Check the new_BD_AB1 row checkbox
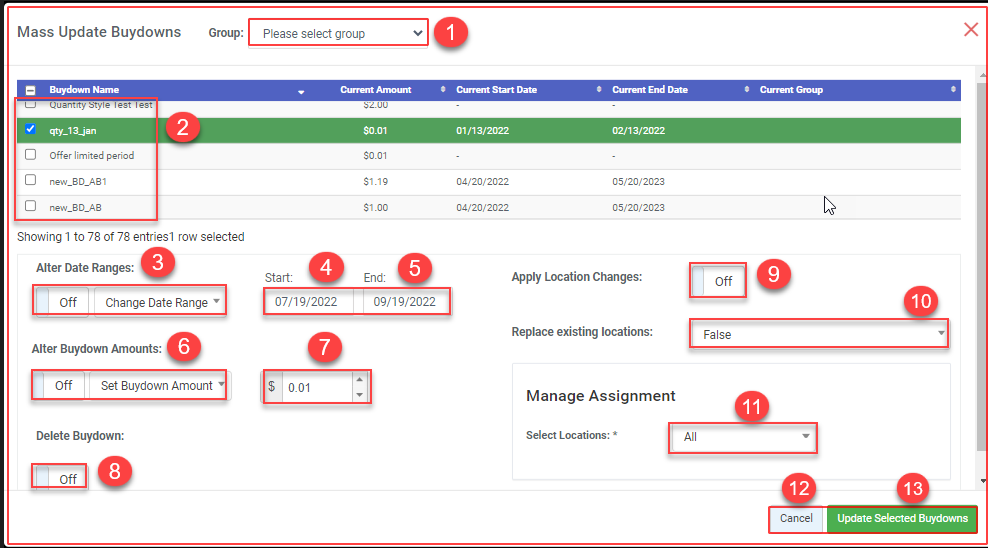Image resolution: width=988 pixels, height=548 pixels. coord(30,180)
